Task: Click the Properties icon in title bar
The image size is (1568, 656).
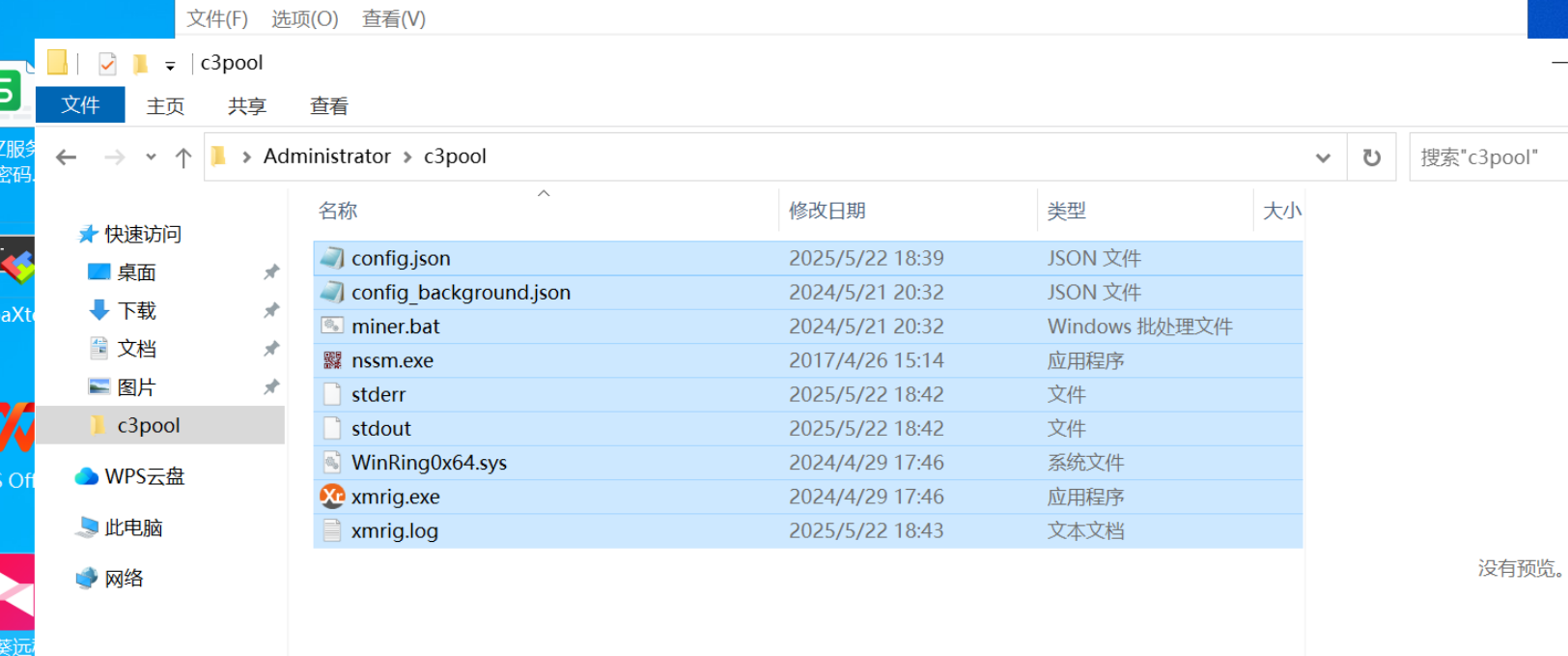Action: 107,64
